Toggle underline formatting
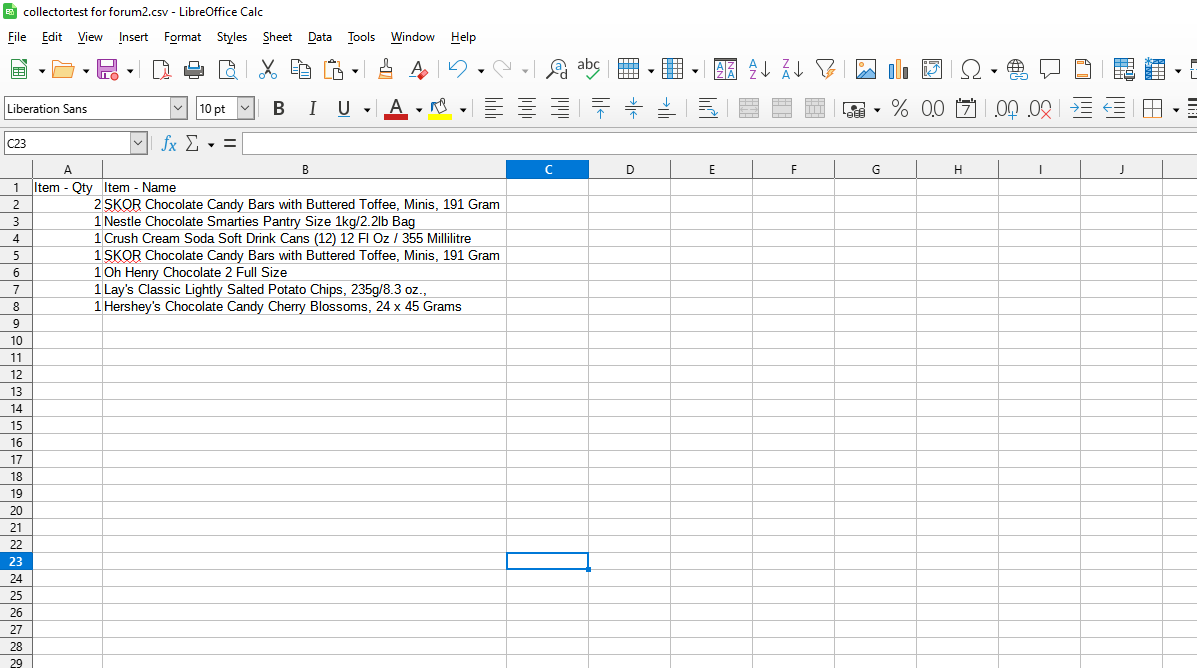Viewport: 1197px width, 668px height. pyautogui.click(x=344, y=108)
